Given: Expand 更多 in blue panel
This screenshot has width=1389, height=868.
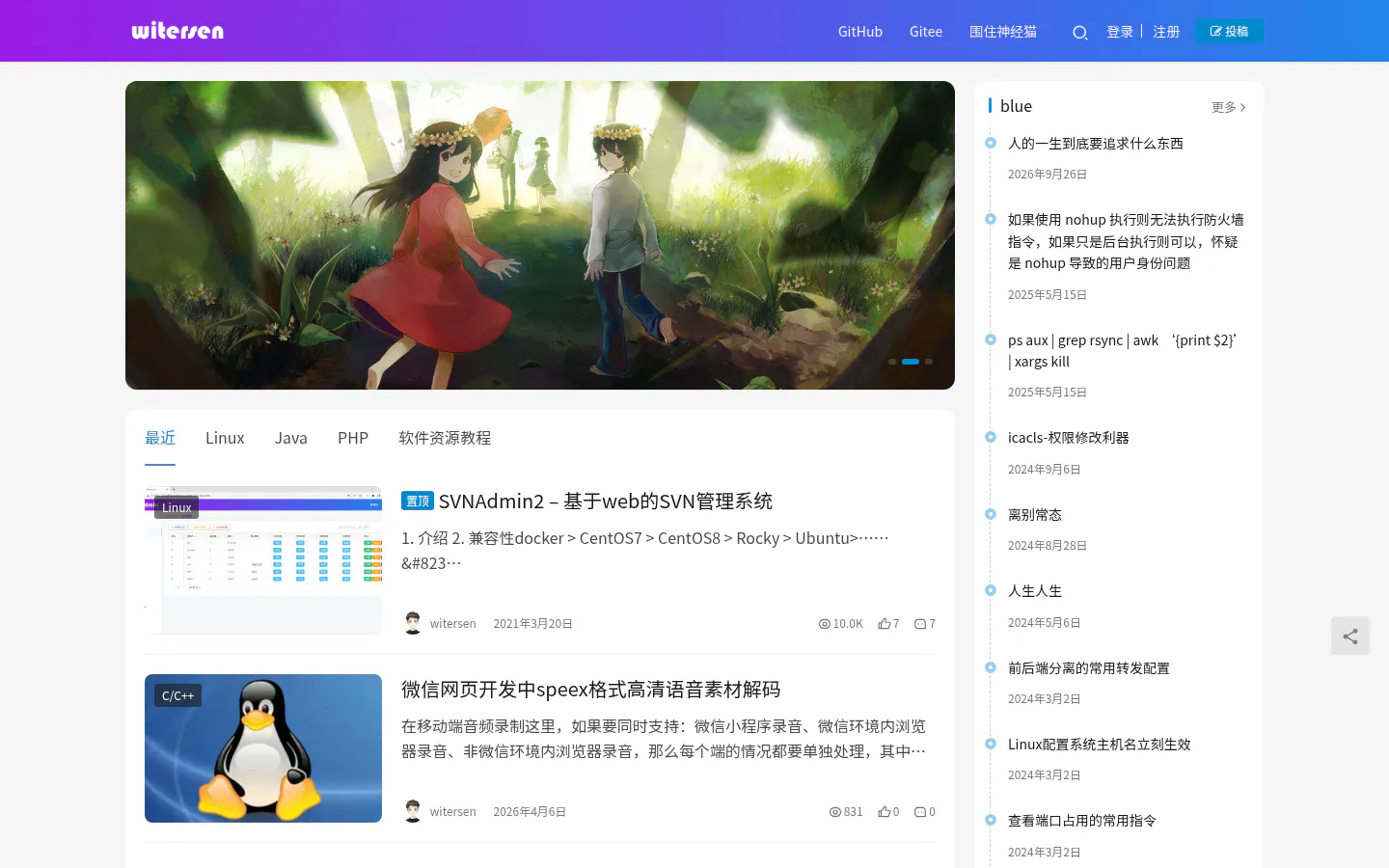Looking at the screenshot, I should tap(1229, 107).
